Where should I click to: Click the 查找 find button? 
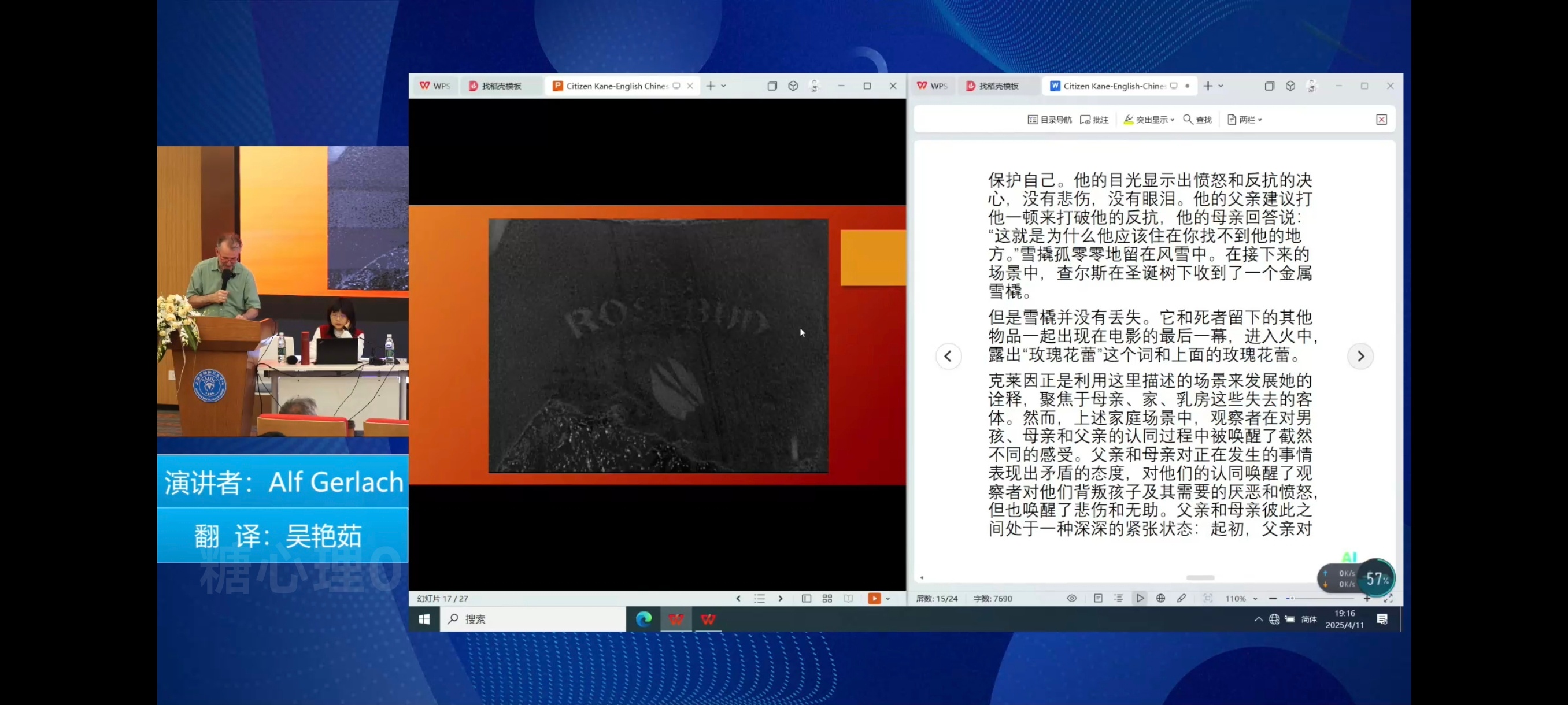point(1197,120)
